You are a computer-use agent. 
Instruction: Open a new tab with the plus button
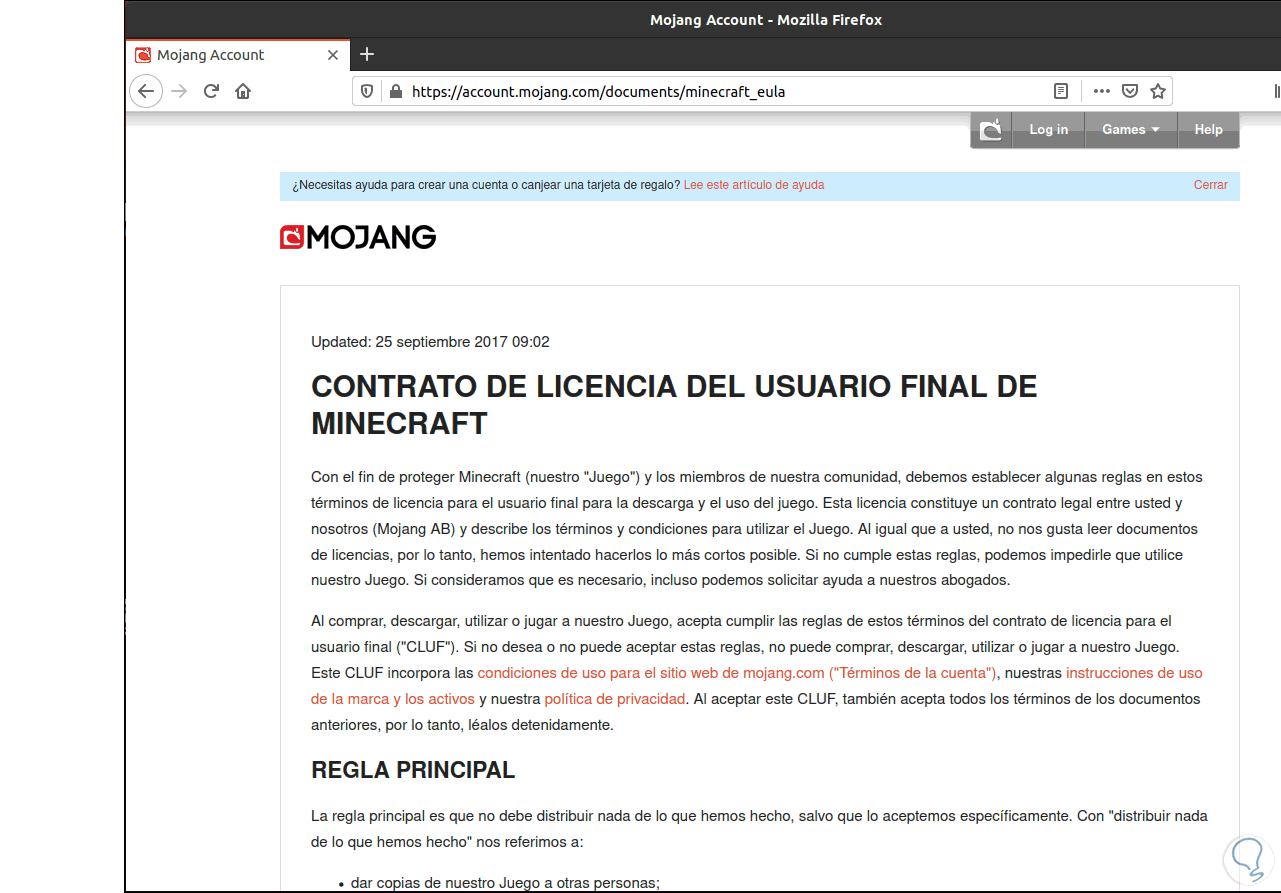click(x=367, y=54)
